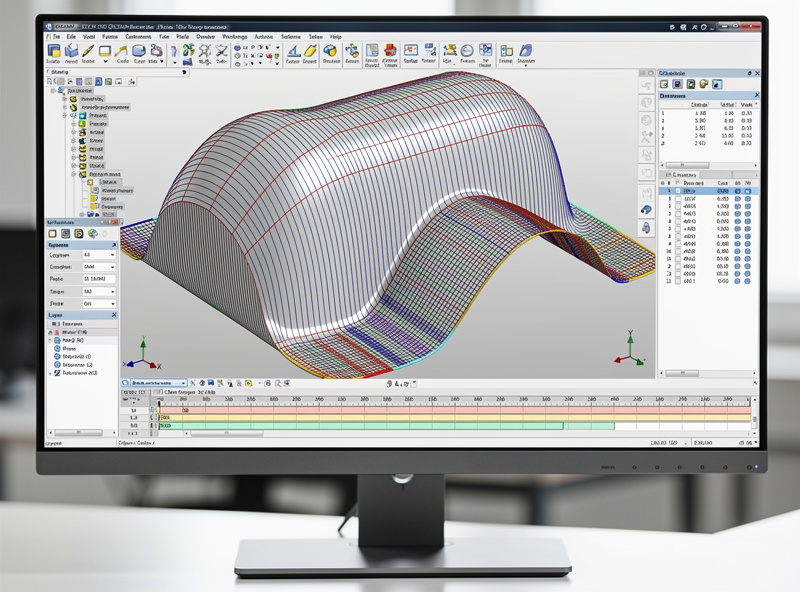Click the yellow figure with arrows icon

449,50
